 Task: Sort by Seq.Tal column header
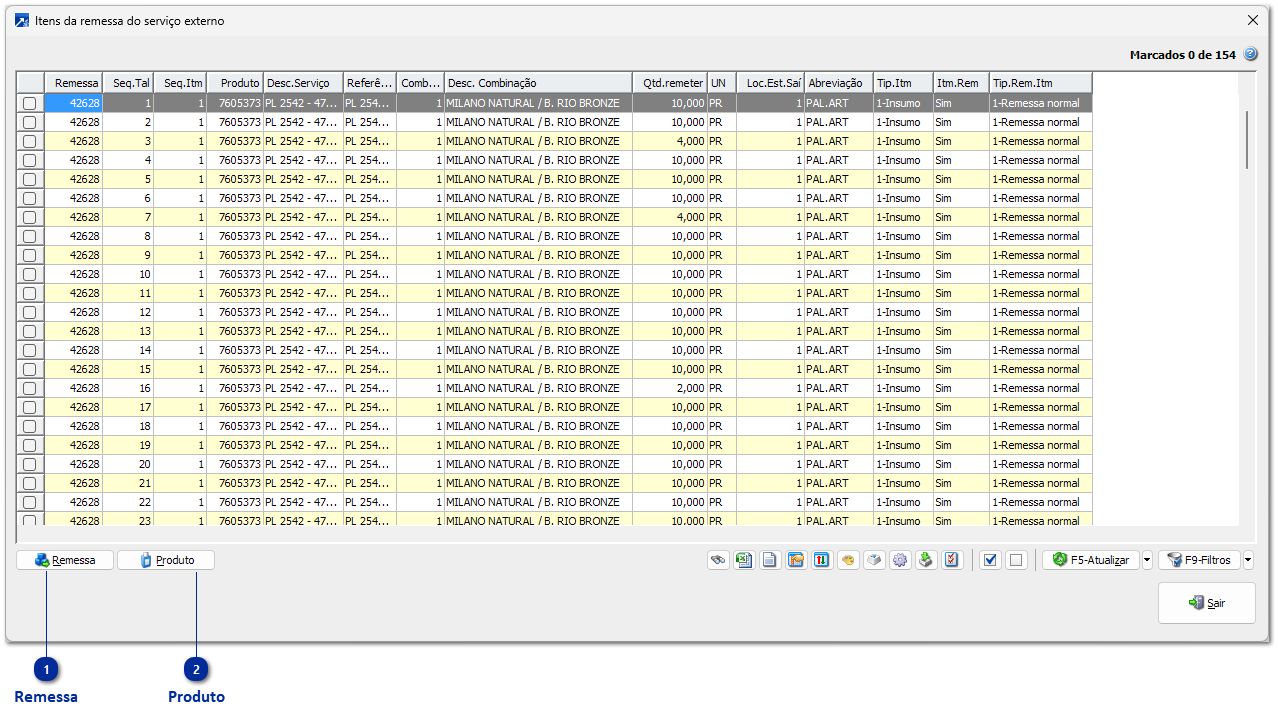pyautogui.click(x=128, y=83)
